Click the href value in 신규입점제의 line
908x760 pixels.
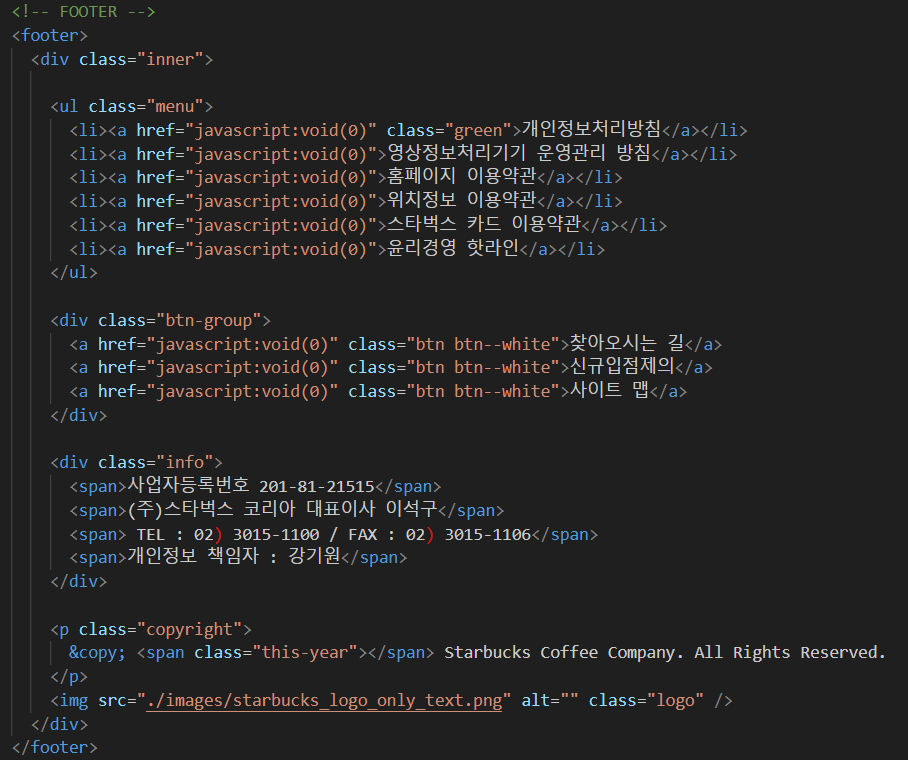click(242, 367)
